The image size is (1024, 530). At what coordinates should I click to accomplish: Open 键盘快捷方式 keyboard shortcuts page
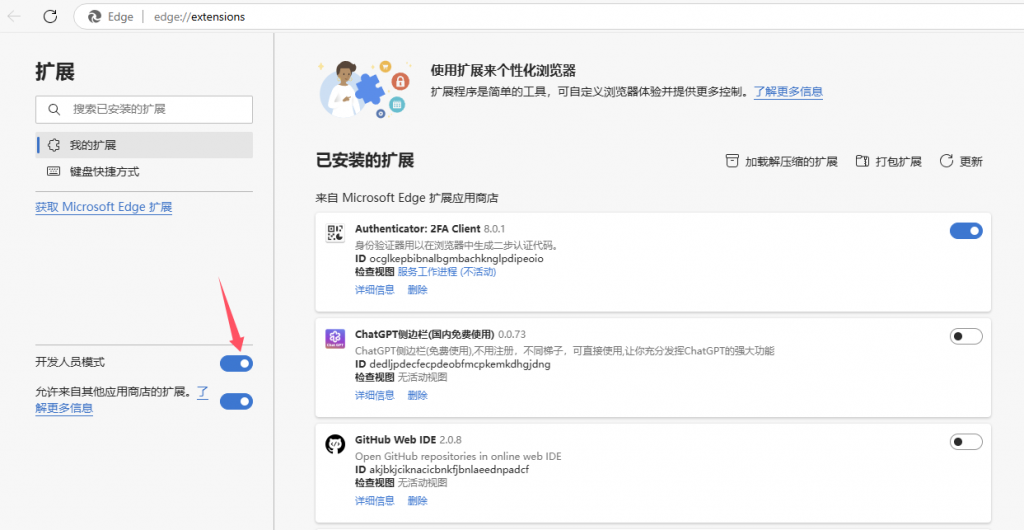104,172
